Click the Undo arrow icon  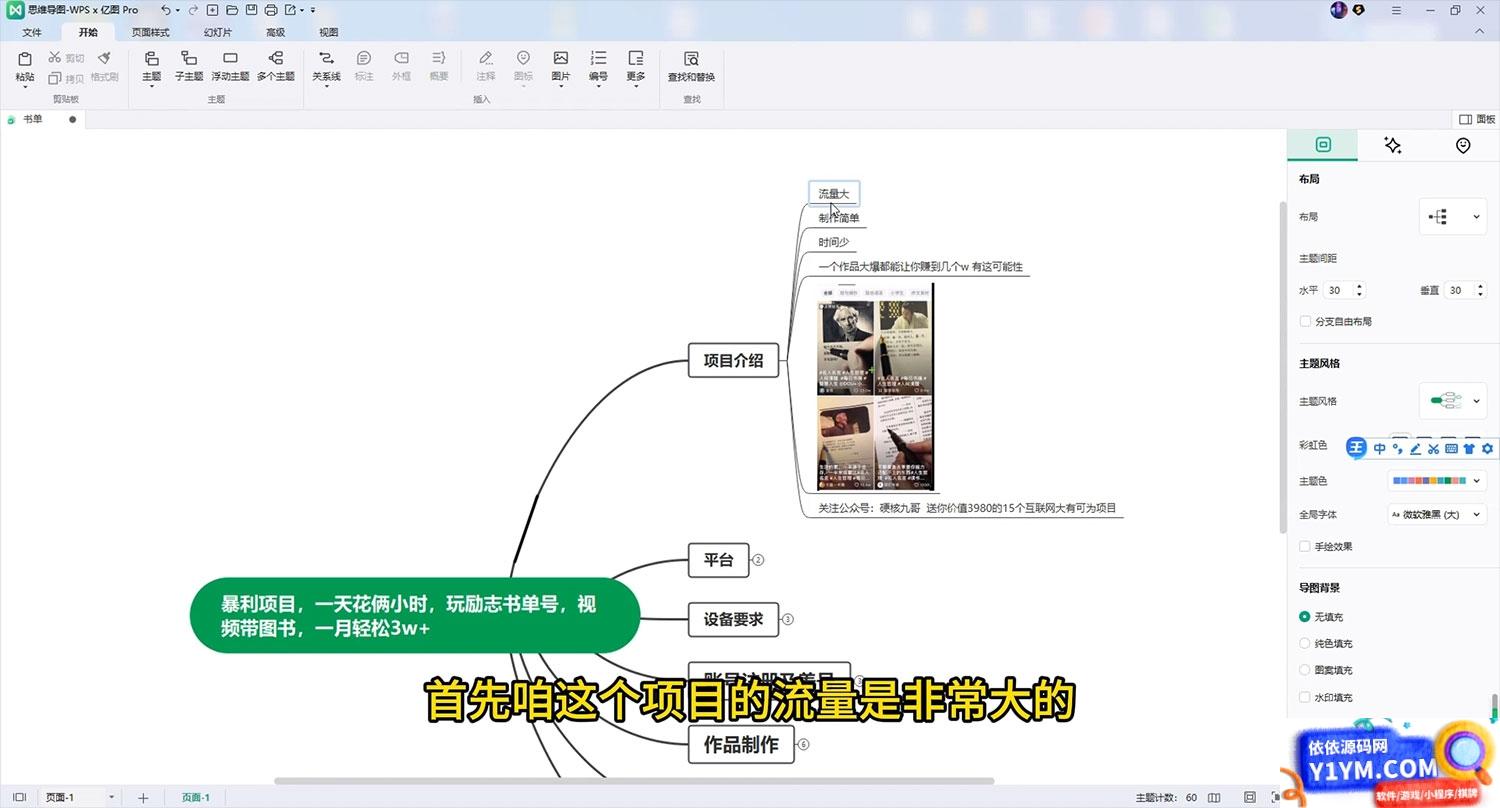pyautogui.click(x=165, y=10)
